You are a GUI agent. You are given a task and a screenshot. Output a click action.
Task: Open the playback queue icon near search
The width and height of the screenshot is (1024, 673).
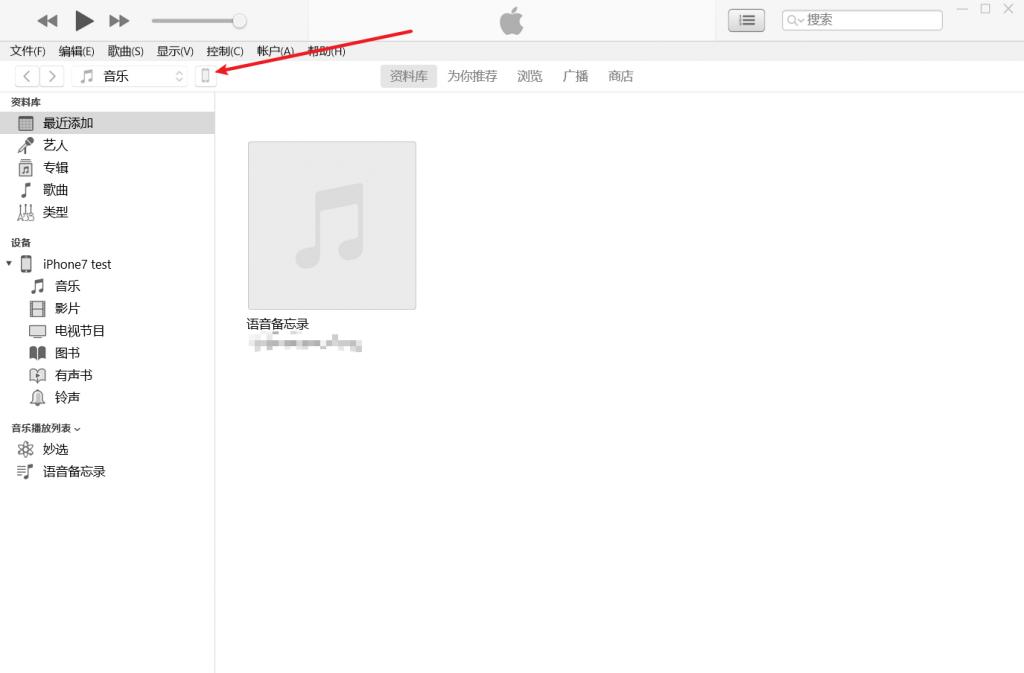click(745, 20)
